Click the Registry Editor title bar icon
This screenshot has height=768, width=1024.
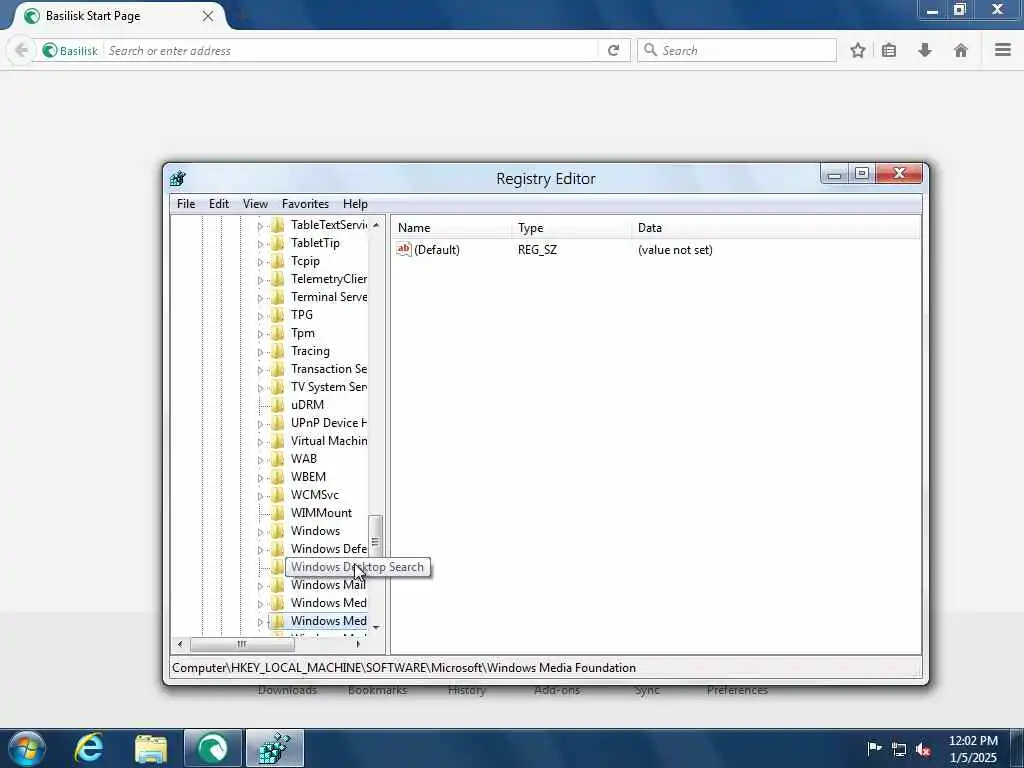[178, 178]
